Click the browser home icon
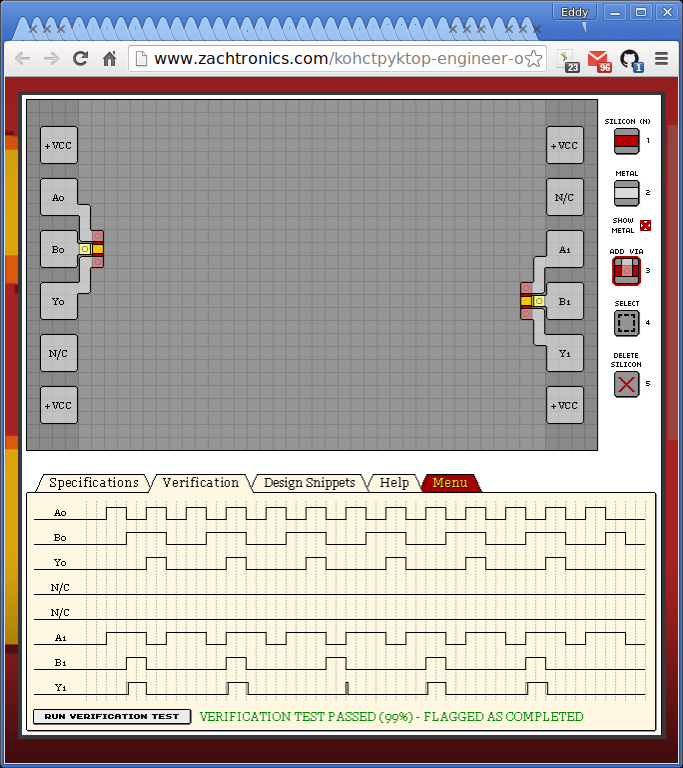Image resolution: width=683 pixels, height=768 pixels. [x=110, y=59]
